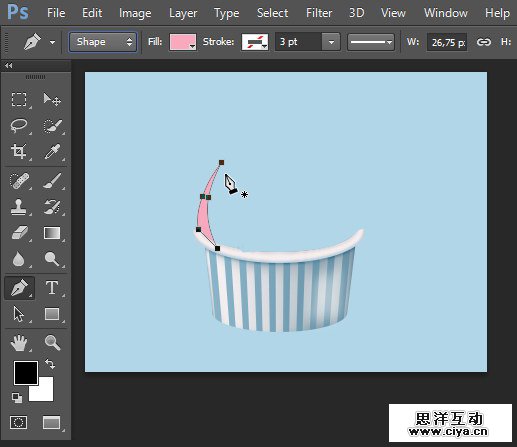Click the Pen tool icon in the options bar
The height and width of the screenshot is (447, 517).
click(x=32, y=42)
